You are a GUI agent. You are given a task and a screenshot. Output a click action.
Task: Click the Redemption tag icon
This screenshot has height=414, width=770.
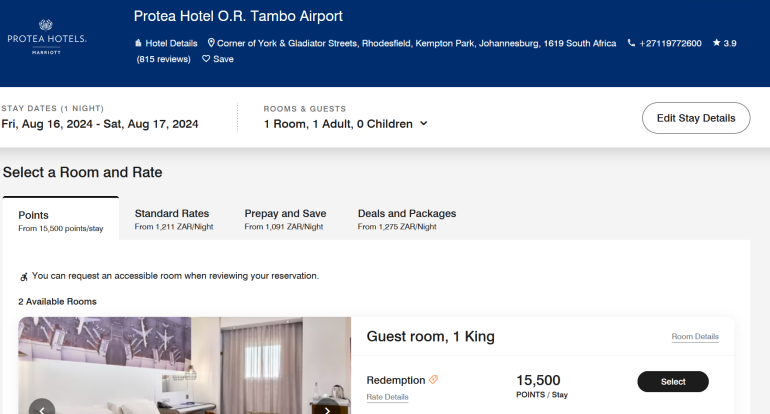point(434,380)
